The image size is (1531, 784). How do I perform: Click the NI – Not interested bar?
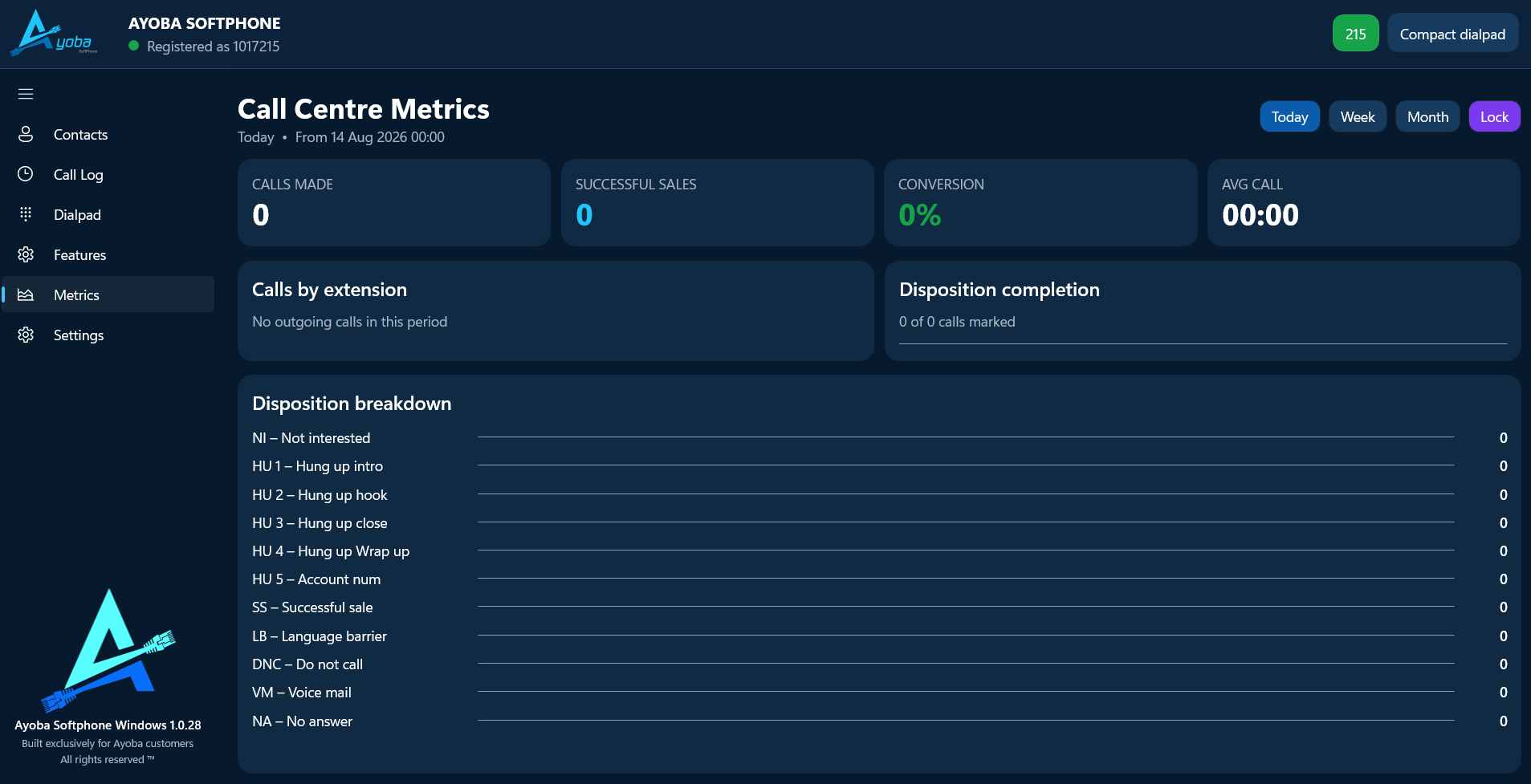pyautogui.click(x=966, y=437)
